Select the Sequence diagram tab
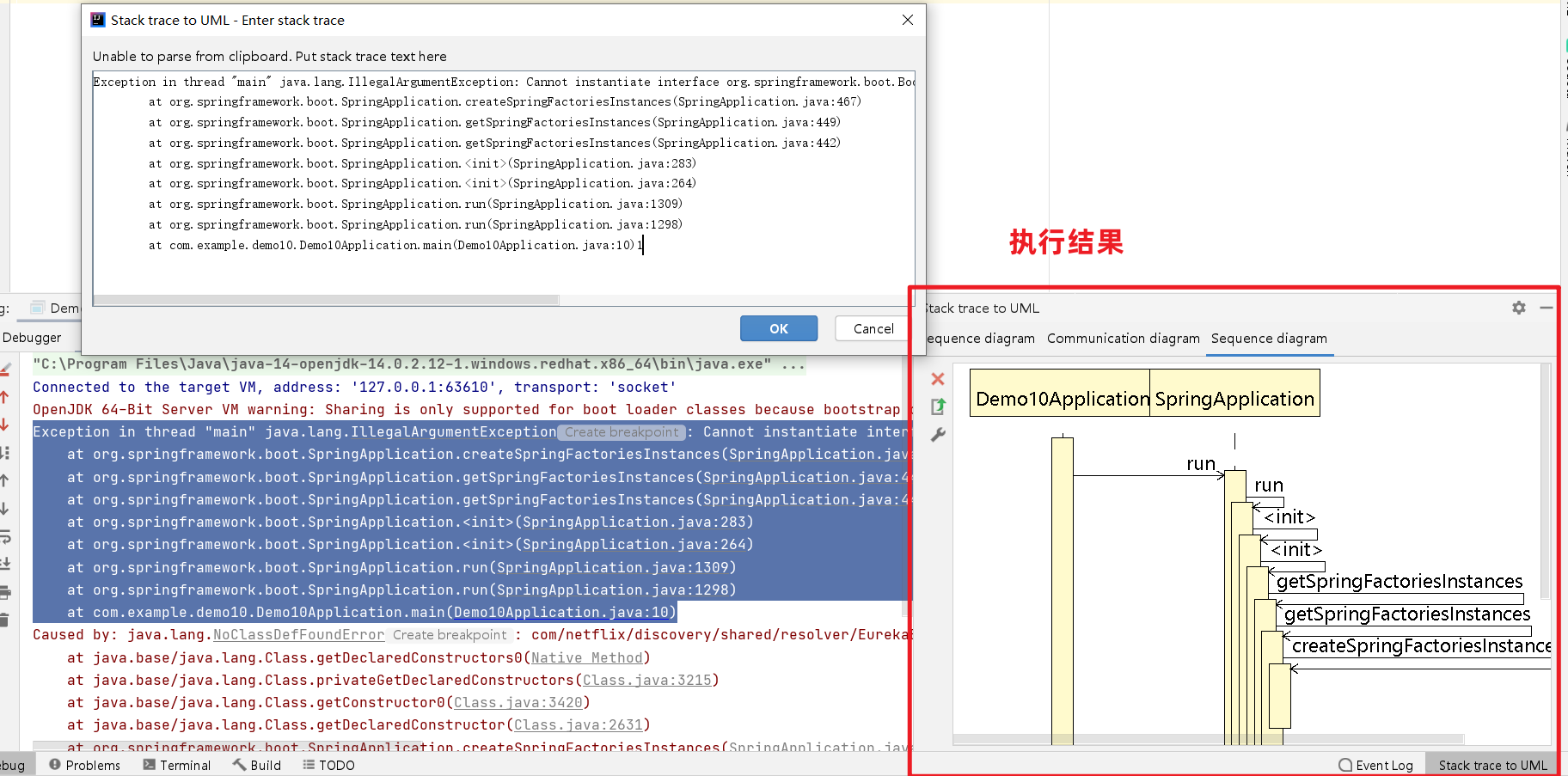 [x=1269, y=339]
